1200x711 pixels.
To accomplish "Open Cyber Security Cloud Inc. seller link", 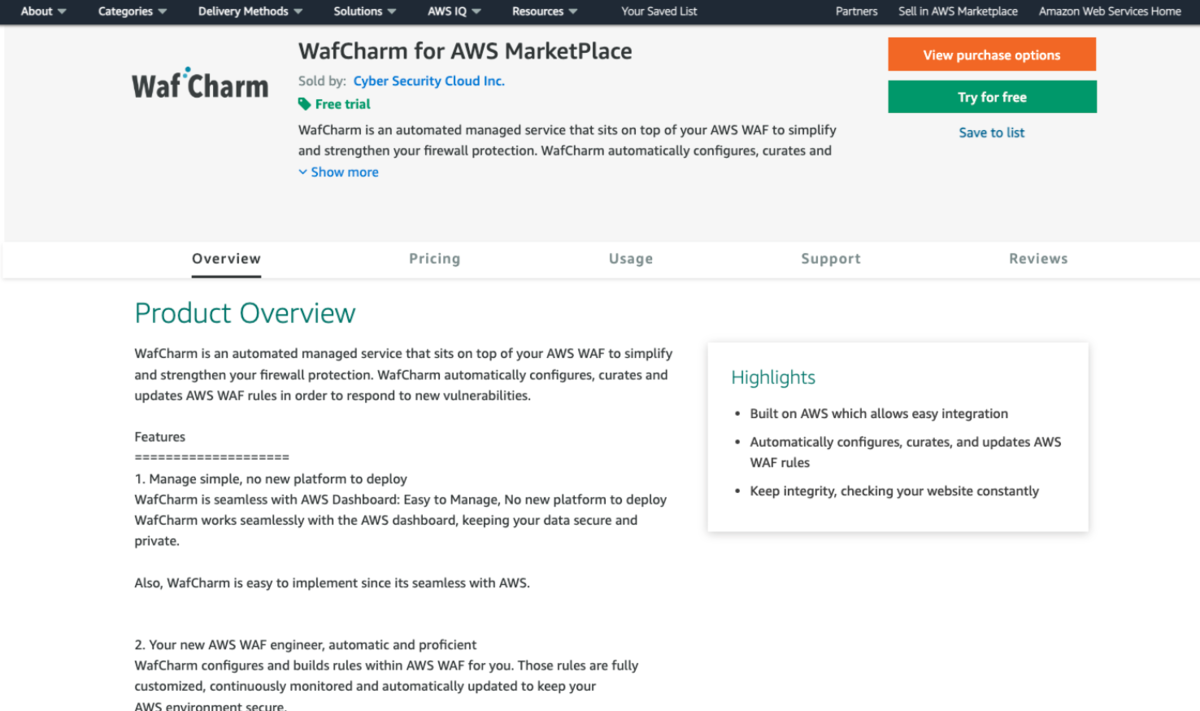I will click(429, 81).
